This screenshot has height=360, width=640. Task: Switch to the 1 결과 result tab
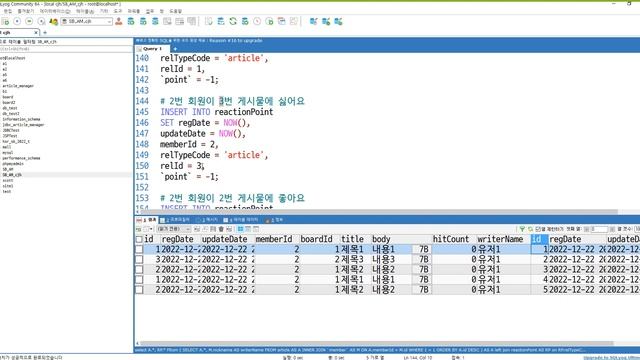pyautogui.click(x=147, y=220)
